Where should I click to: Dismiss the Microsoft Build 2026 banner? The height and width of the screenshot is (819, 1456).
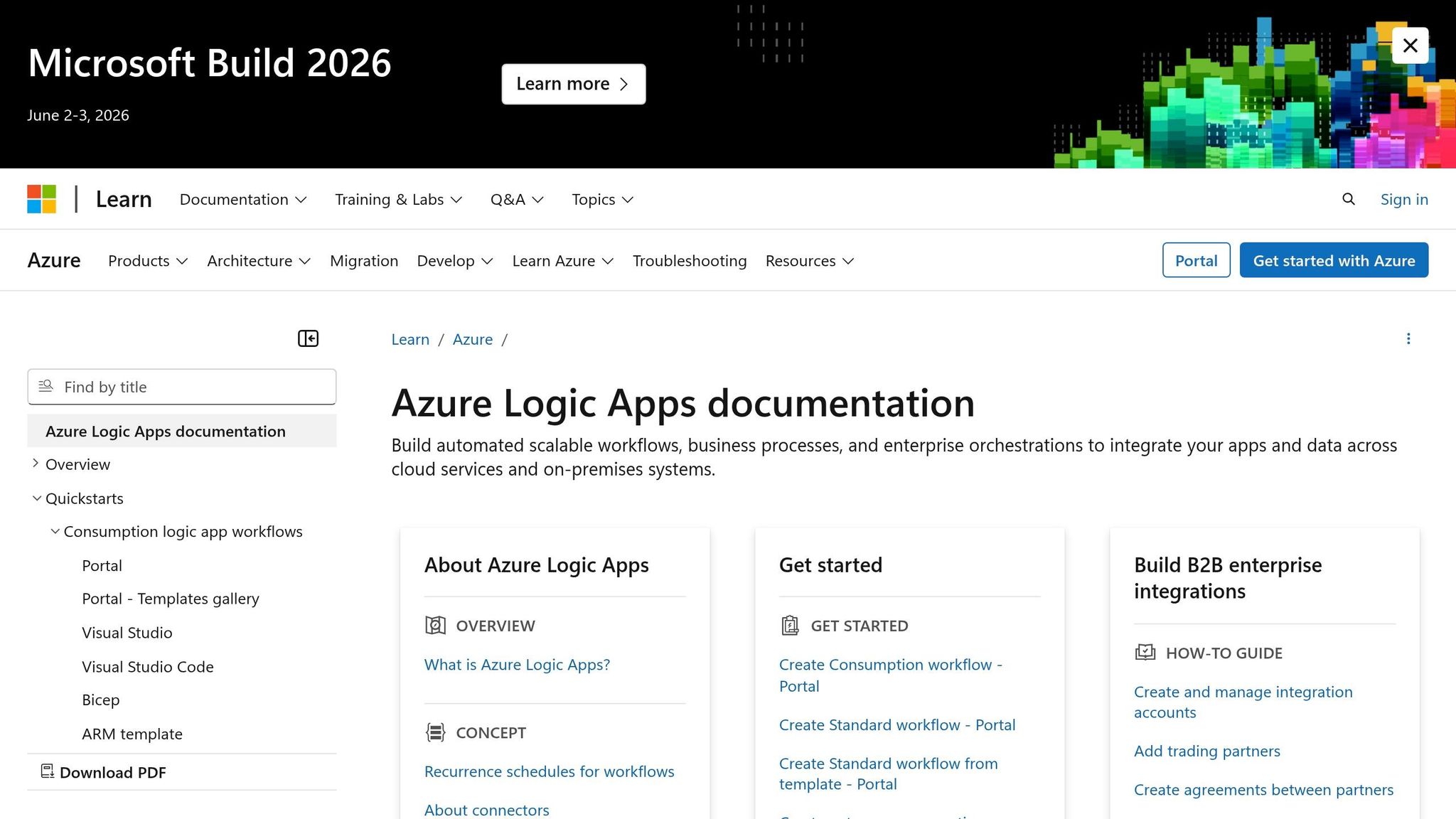pyautogui.click(x=1410, y=45)
